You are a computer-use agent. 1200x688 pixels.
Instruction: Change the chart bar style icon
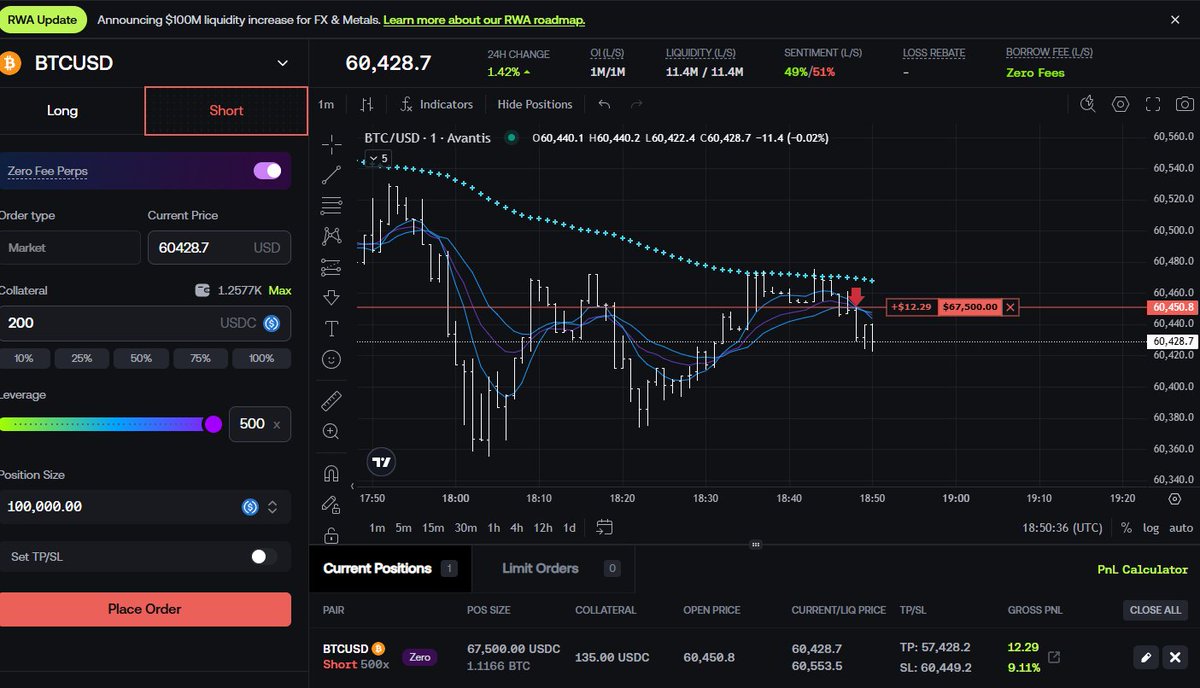(x=368, y=104)
